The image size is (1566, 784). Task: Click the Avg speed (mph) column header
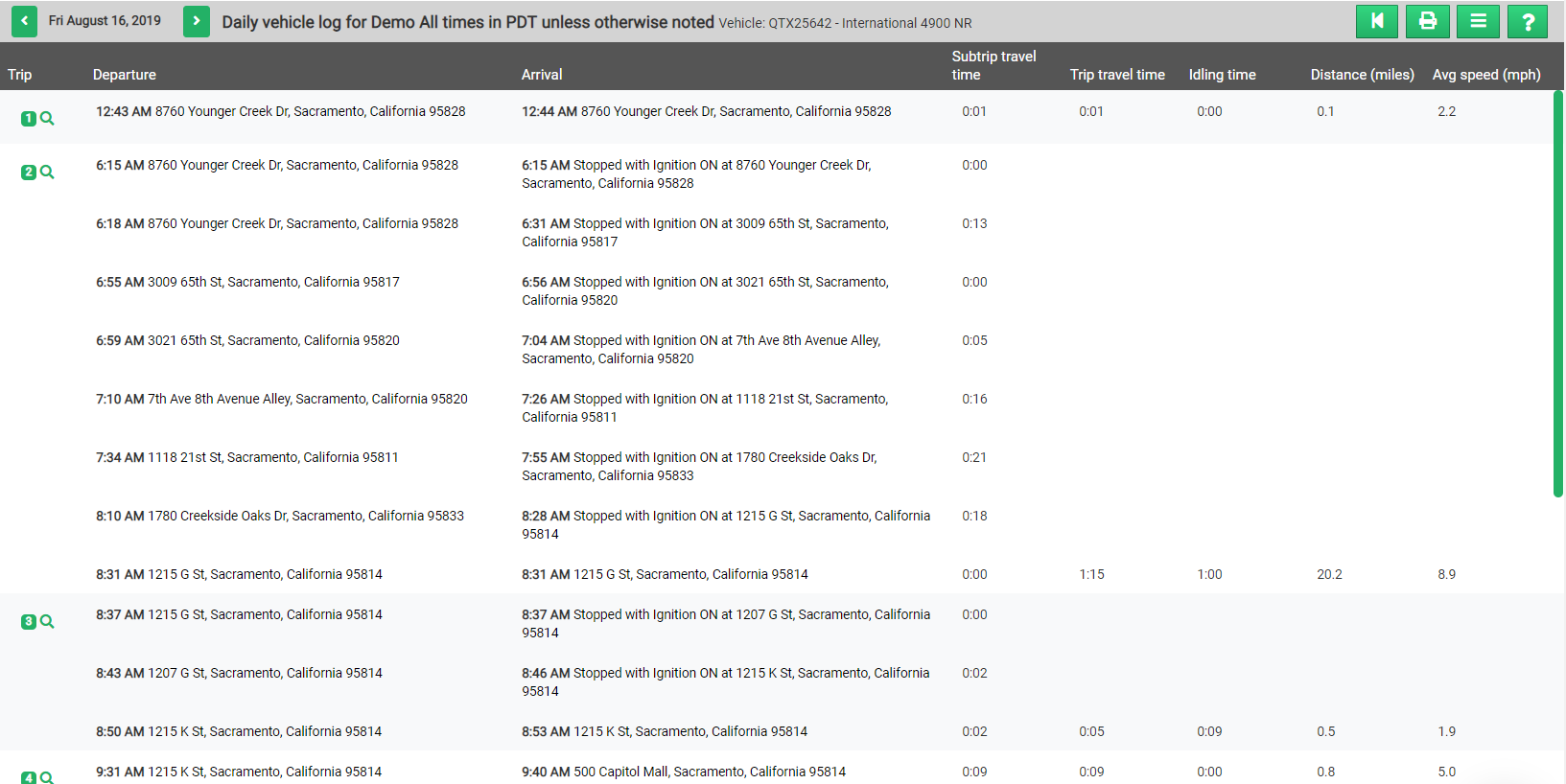1486,75
